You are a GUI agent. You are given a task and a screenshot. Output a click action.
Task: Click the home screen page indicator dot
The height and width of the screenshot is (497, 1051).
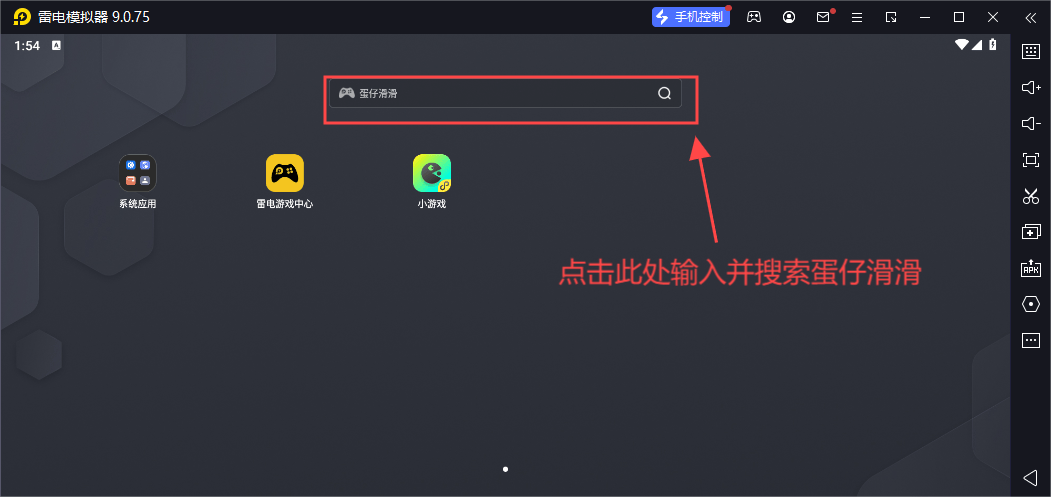pyautogui.click(x=505, y=469)
